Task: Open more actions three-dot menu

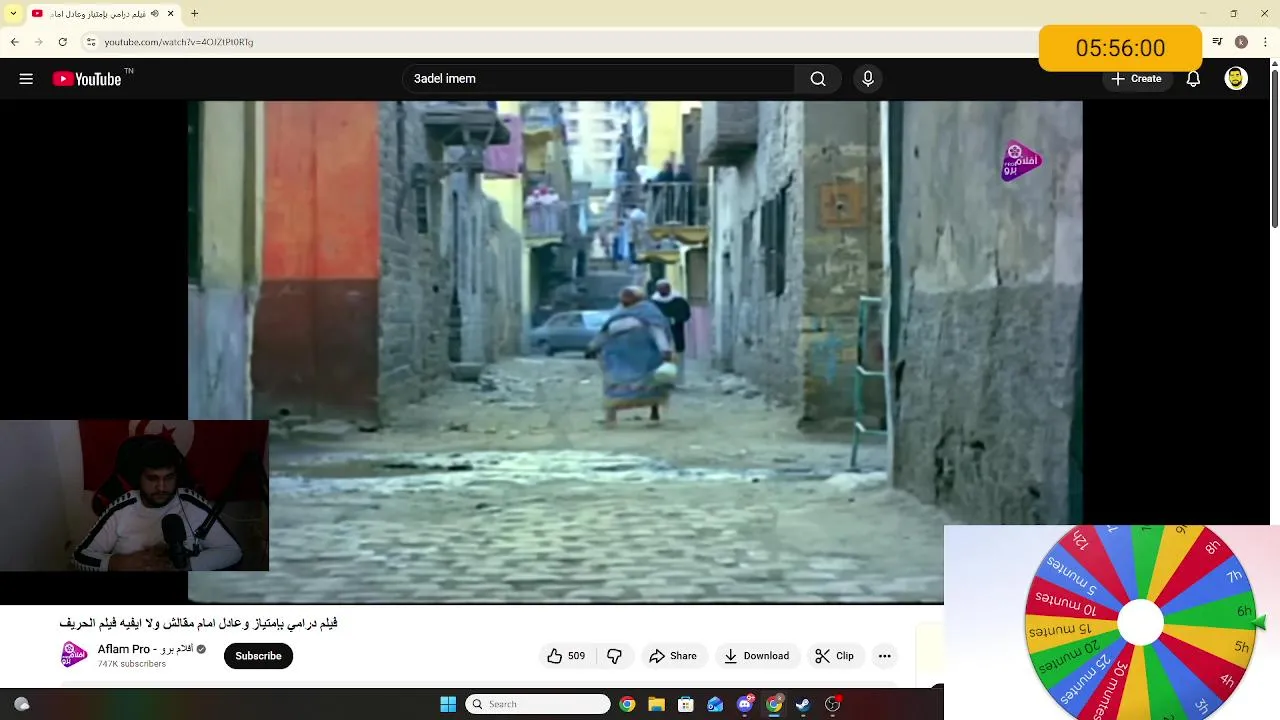Action: [x=884, y=656]
